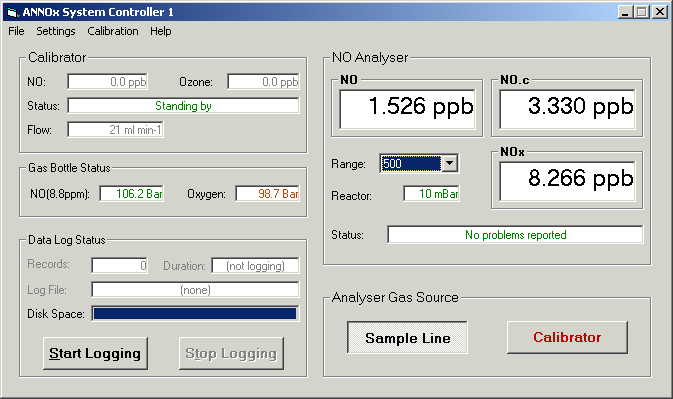The width and height of the screenshot is (673, 399).
Task: Expand the Range dropdown arrow
Action: [449, 163]
